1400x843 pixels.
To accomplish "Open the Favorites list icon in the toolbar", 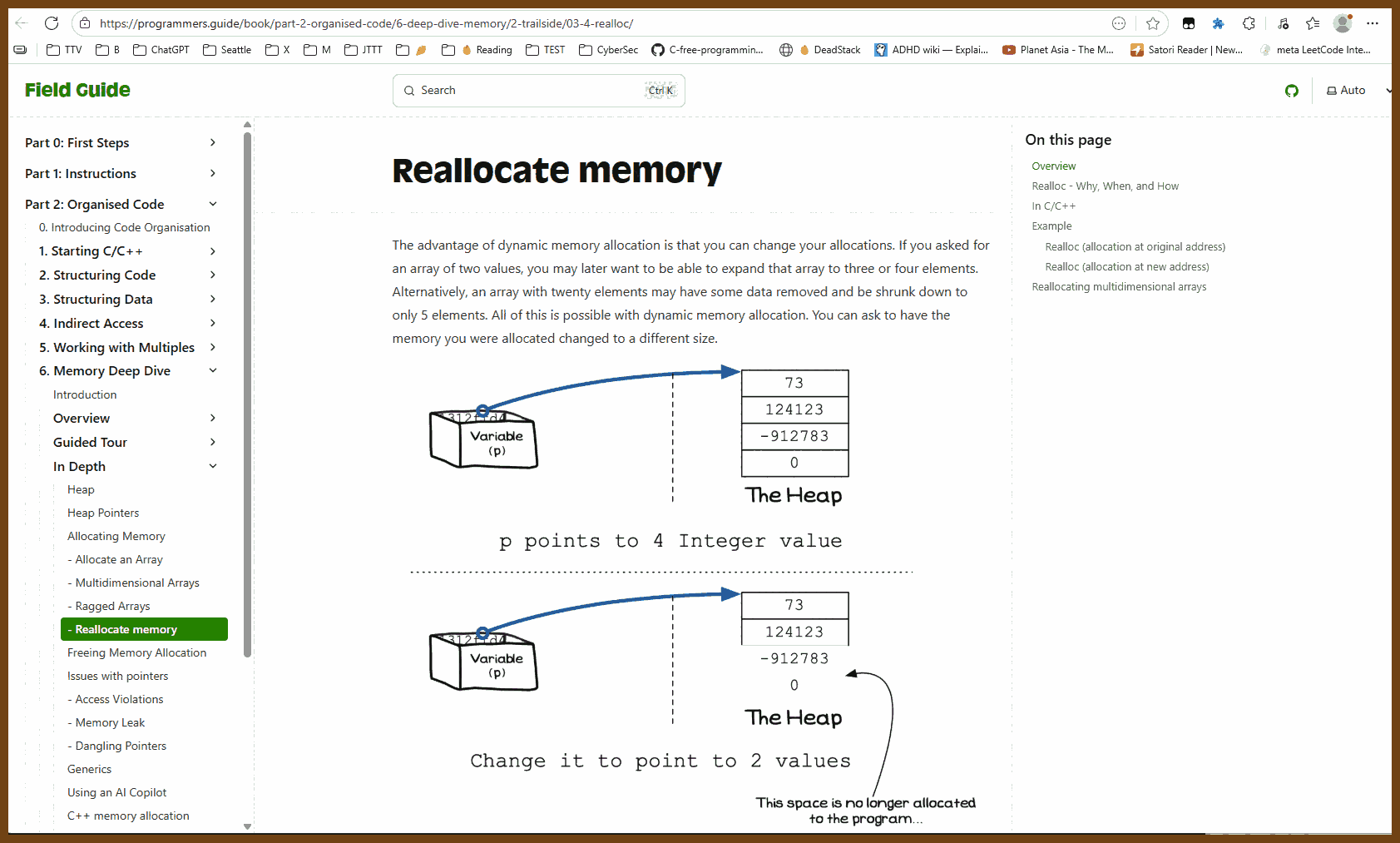I will pyautogui.click(x=1313, y=23).
